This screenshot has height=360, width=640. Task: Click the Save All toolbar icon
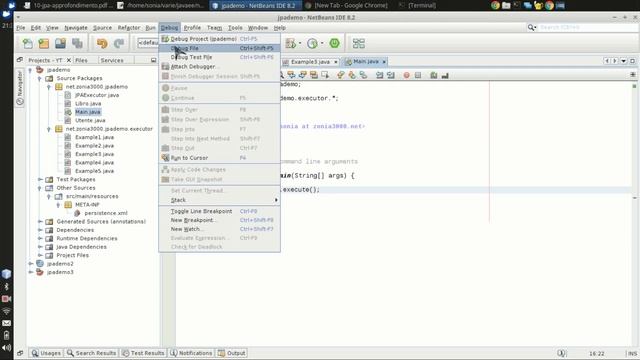(x=77, y=43)
